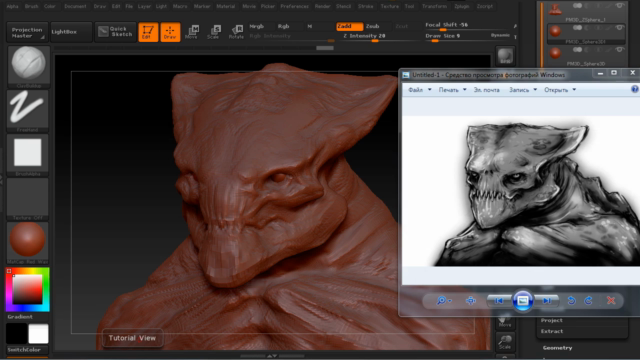Go to next image in Photo Viewer
The height and width of the screenshot is (360, 640).
point(547,301)
